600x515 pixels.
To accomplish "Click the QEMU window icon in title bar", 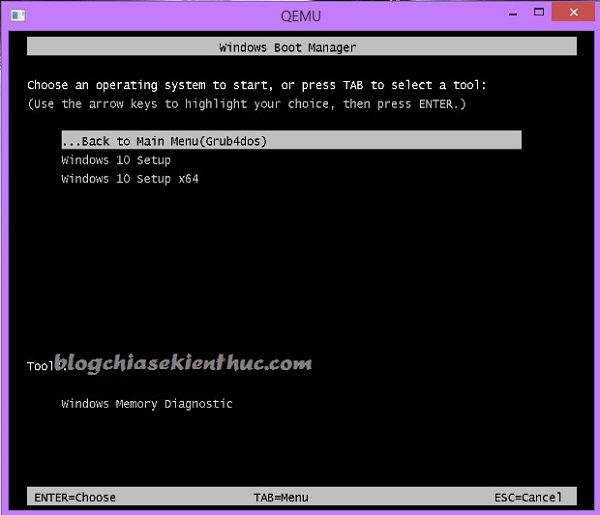I will coord(18,15).
